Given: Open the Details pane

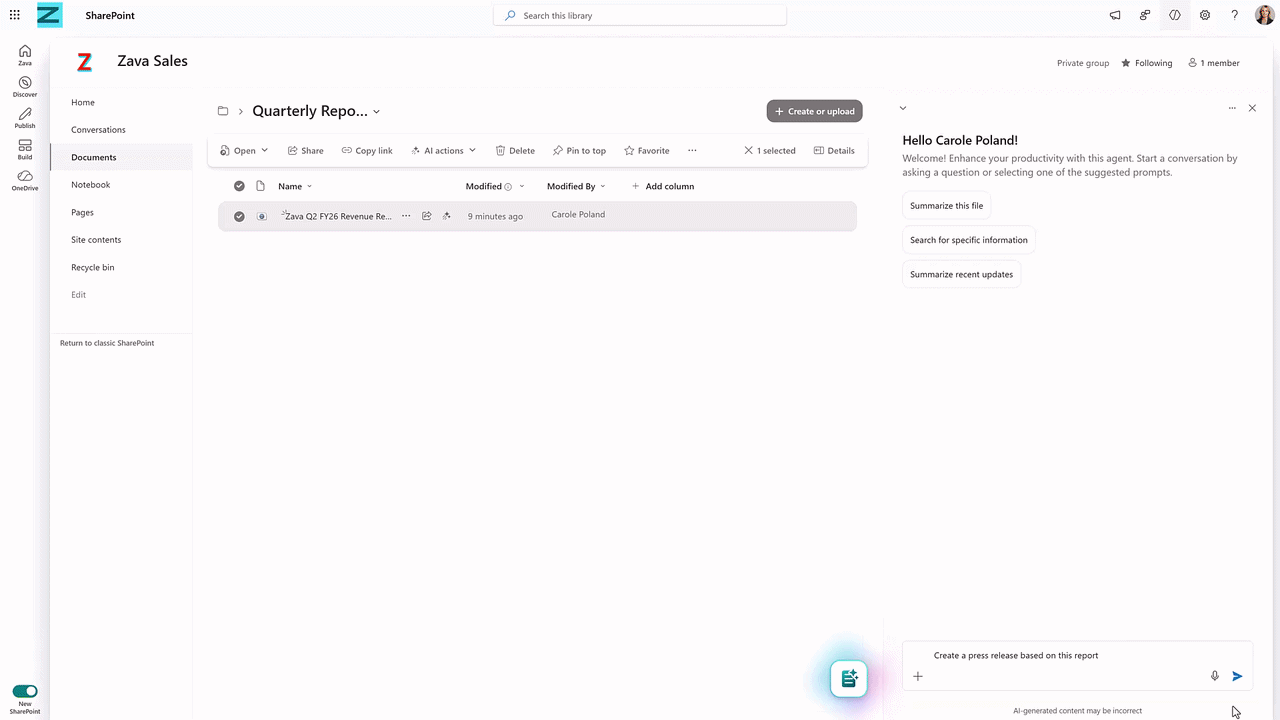Looking at the screenshot, I should coord(834,150).
